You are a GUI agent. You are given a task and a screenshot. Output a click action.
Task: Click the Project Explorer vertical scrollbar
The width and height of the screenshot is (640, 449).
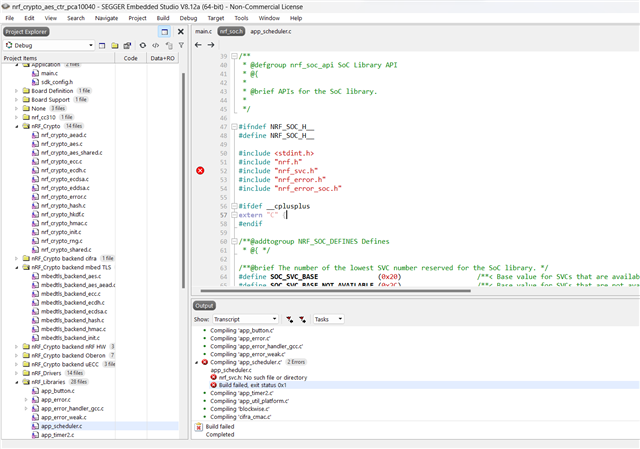coord(183,180)
